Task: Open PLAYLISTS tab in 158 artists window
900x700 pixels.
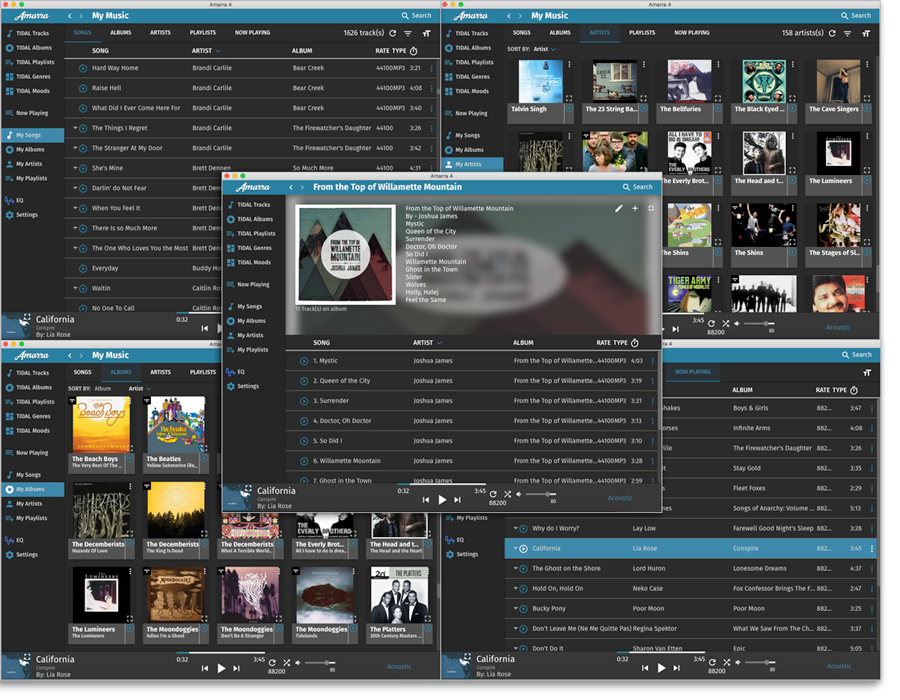Action: point(642,33)
